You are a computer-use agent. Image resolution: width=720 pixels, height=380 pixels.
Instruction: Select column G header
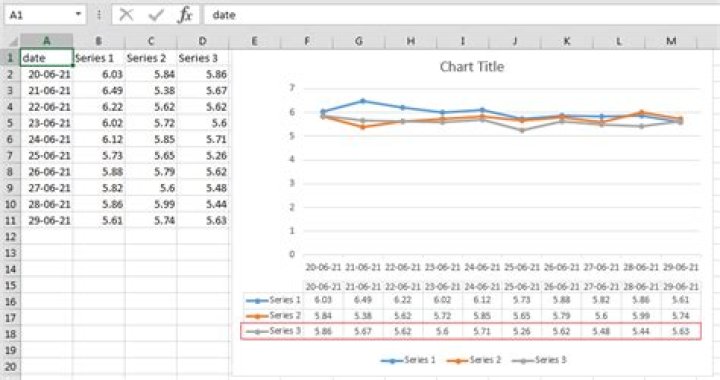(359, 41)
